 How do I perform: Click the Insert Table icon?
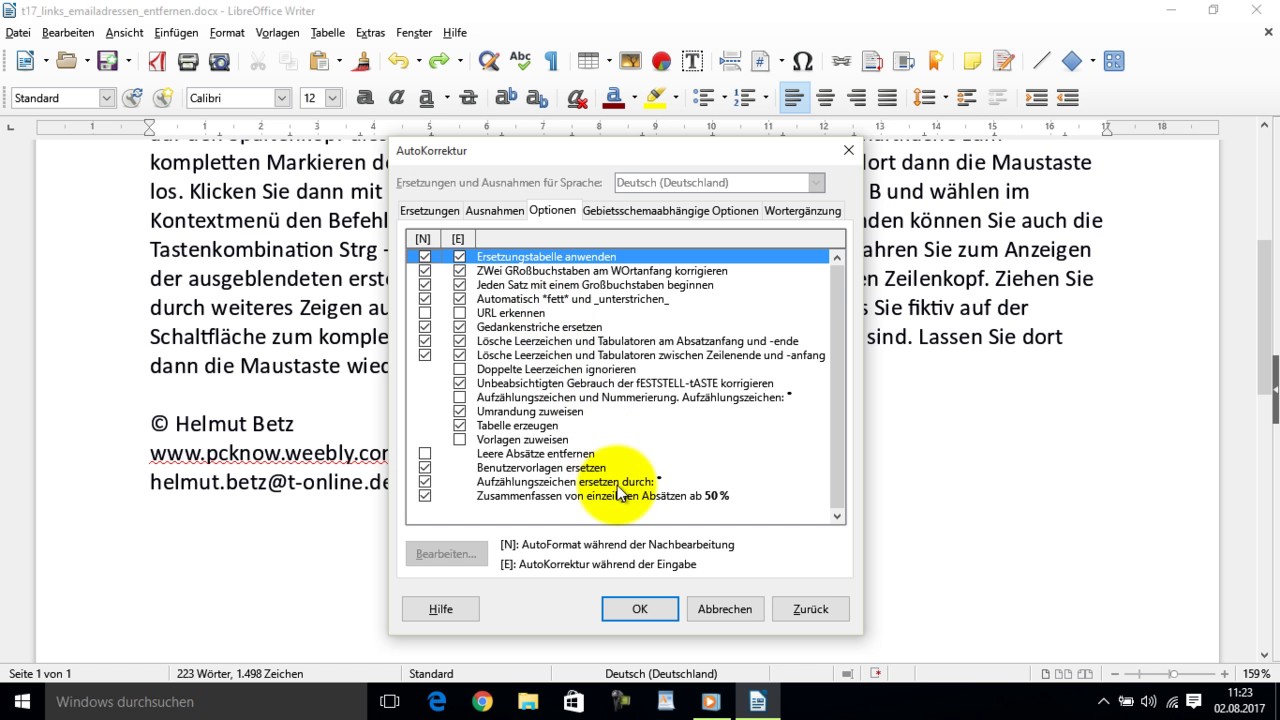pos(589,61)
